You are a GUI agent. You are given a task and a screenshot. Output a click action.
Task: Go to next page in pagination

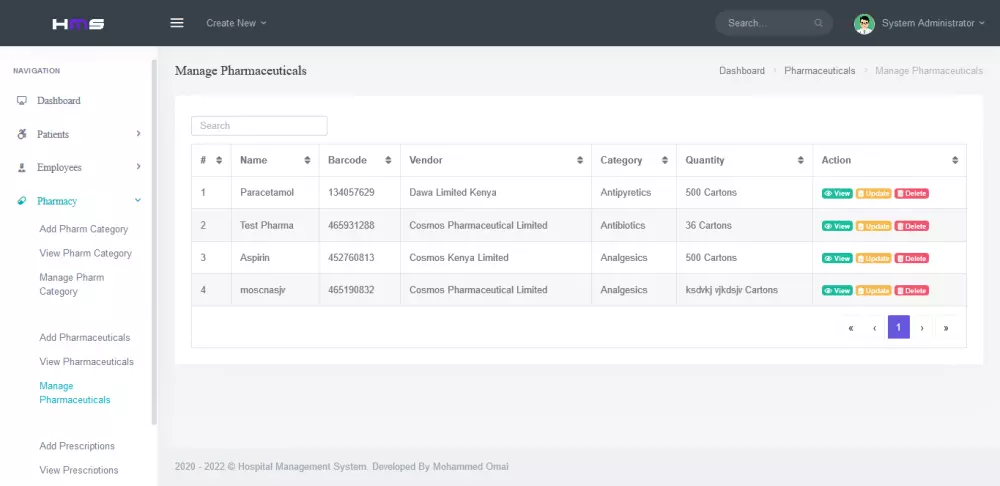pyautogui.click(x=922, y=327)
